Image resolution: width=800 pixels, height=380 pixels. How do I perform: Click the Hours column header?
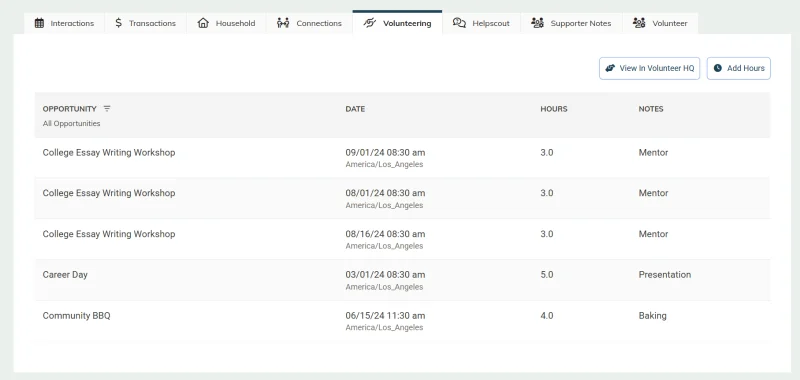[554, 109]
